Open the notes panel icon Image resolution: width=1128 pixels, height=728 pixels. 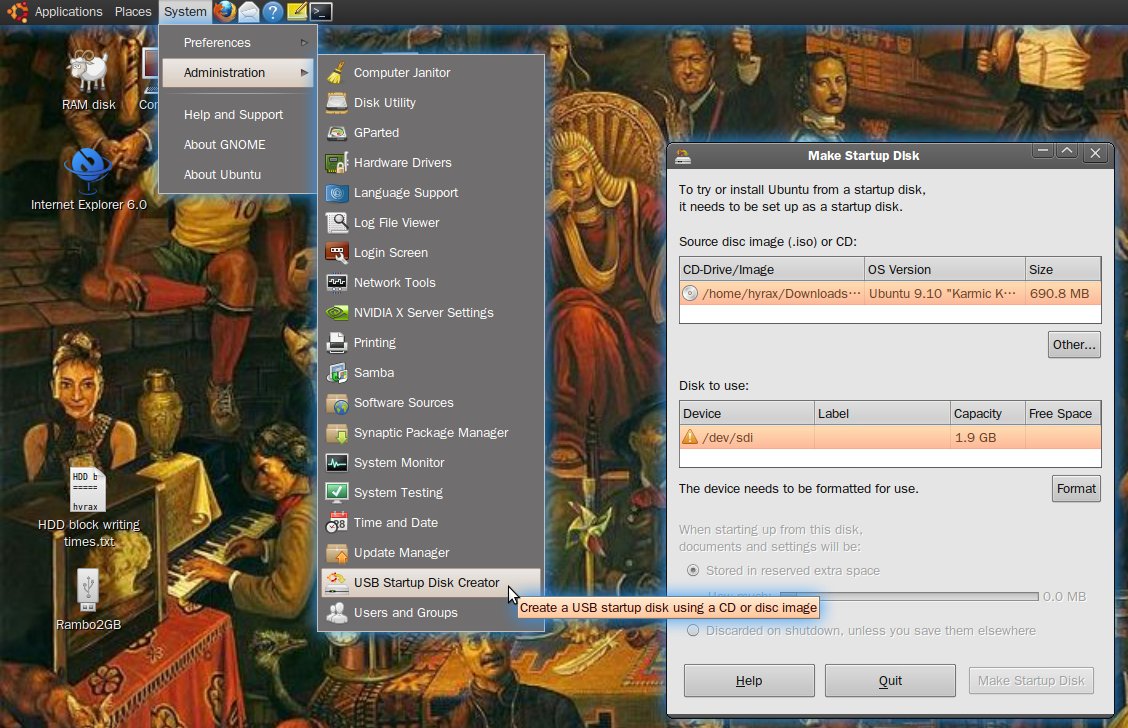[x=296, y=12]
